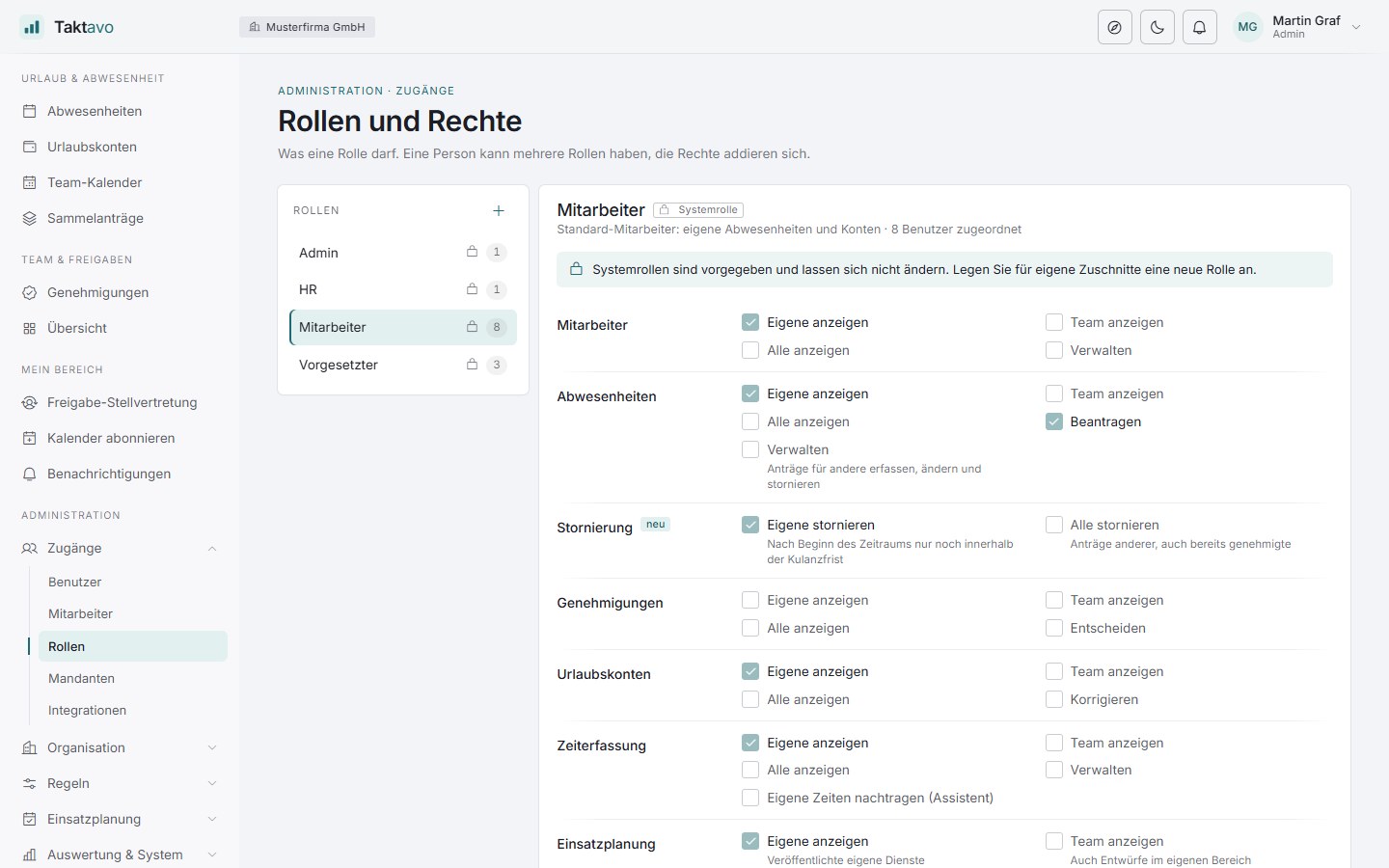
Task: Click the Genehmigungen check-circle icon
Action: coord(30,292)
